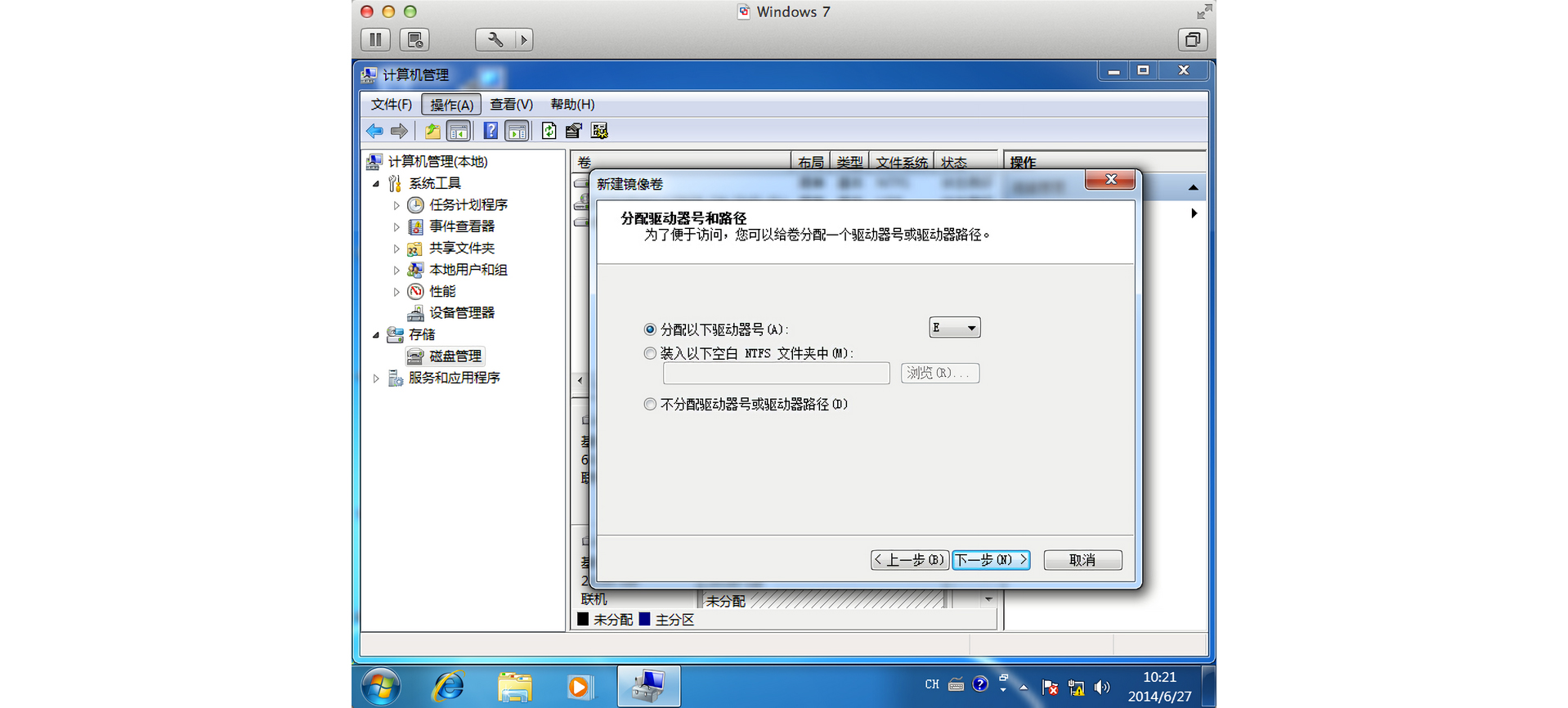1568x708 pixels.
Task: Close the 新建镜像卷 dialog
Action: (1110, 179)
